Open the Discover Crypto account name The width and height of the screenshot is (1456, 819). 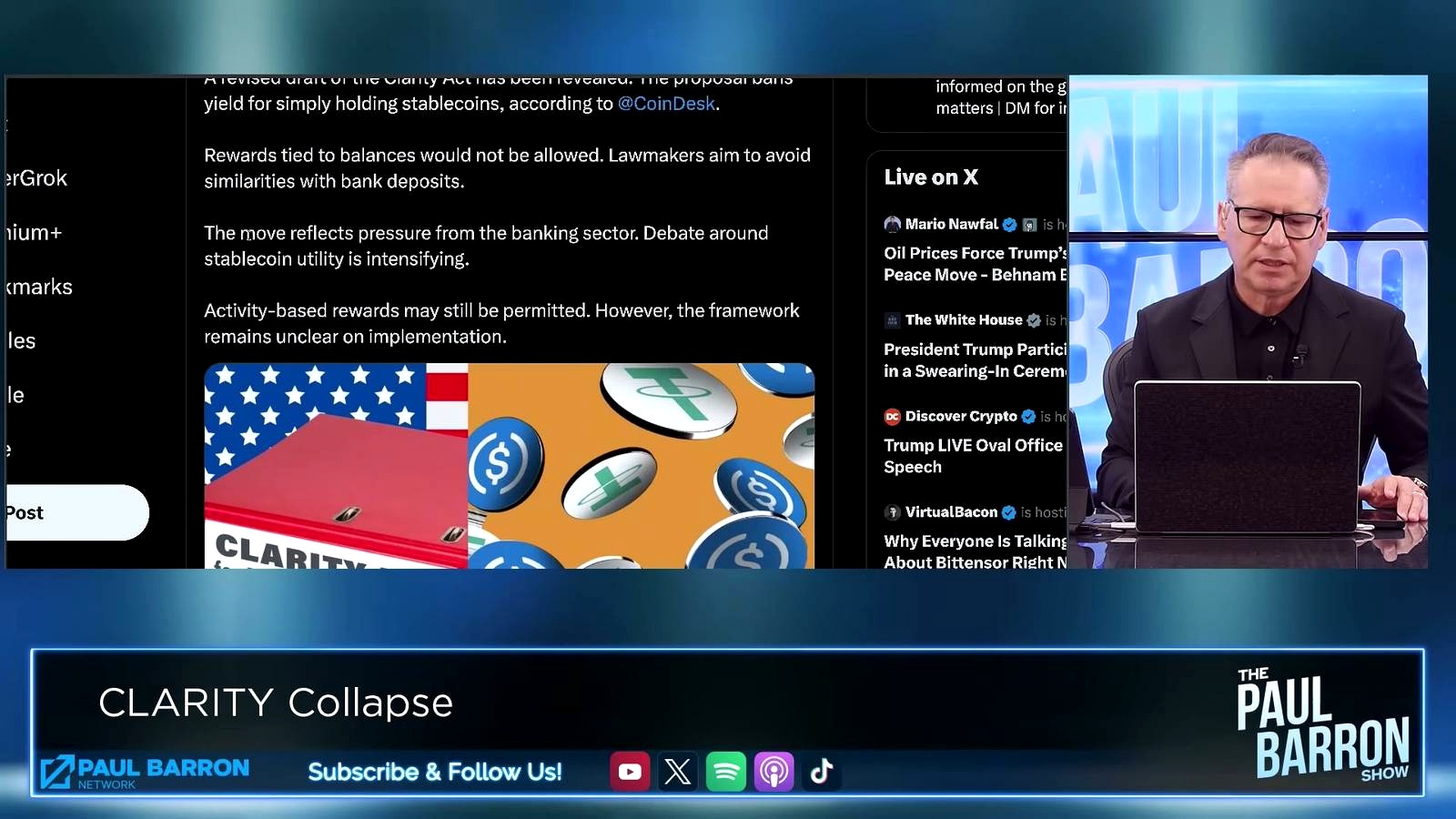pos(961,416)
